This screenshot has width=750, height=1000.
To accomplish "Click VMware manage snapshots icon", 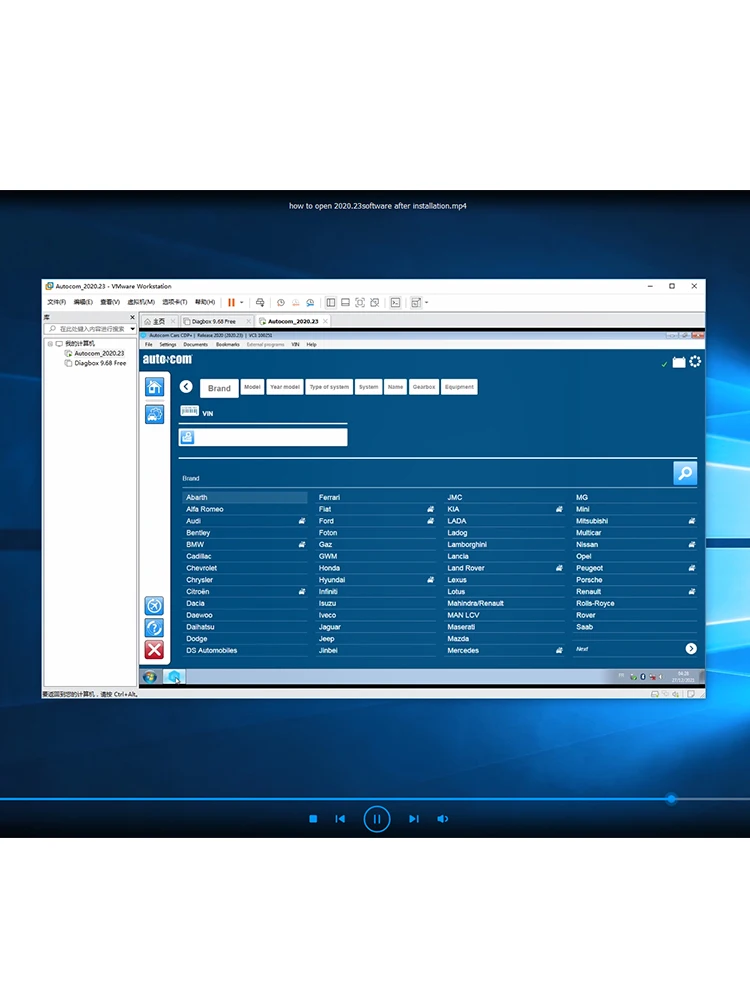I will click(310, 302).
